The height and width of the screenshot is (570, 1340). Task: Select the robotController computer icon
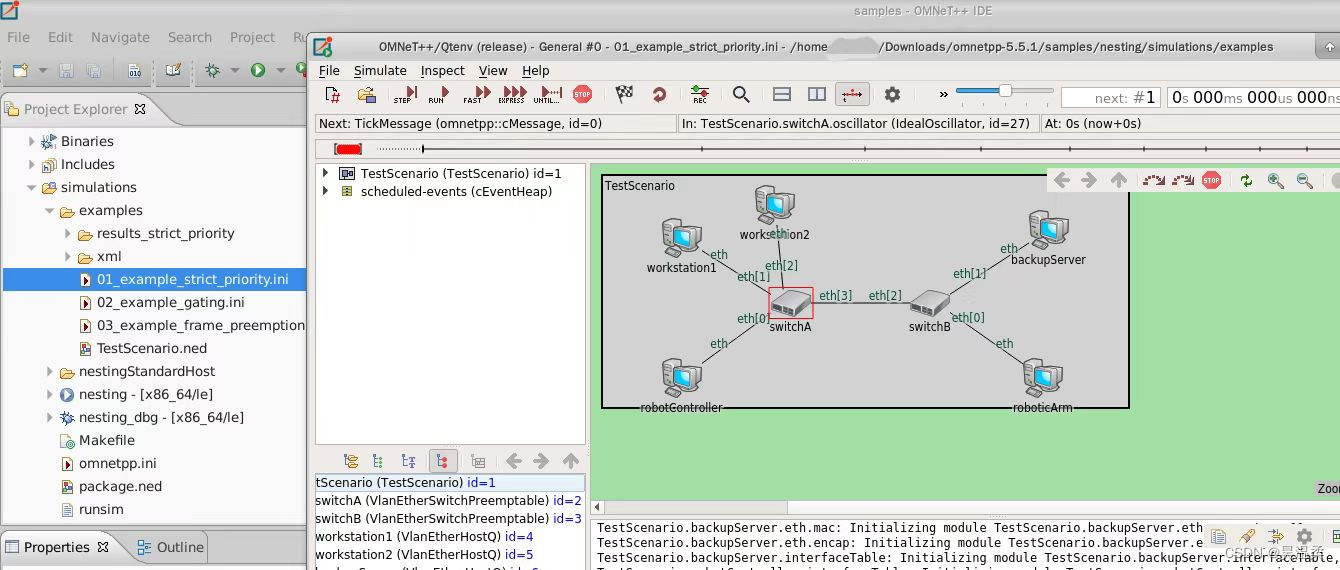(682, 379)
